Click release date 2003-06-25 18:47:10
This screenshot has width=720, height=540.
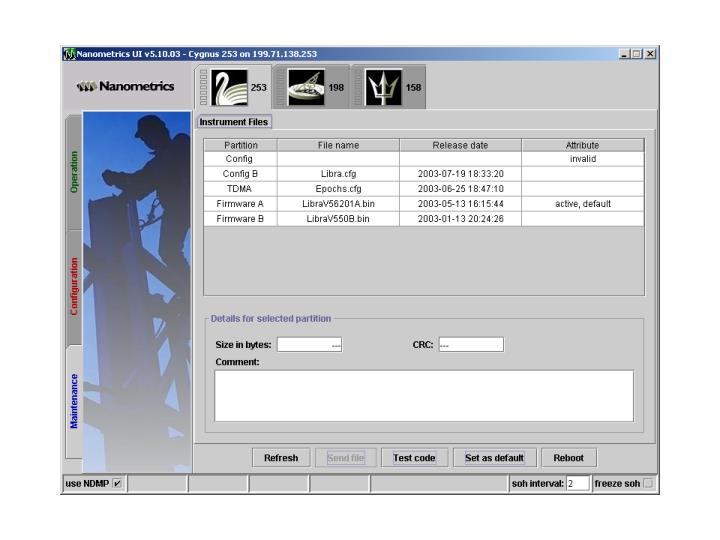[x=461, y=189]
